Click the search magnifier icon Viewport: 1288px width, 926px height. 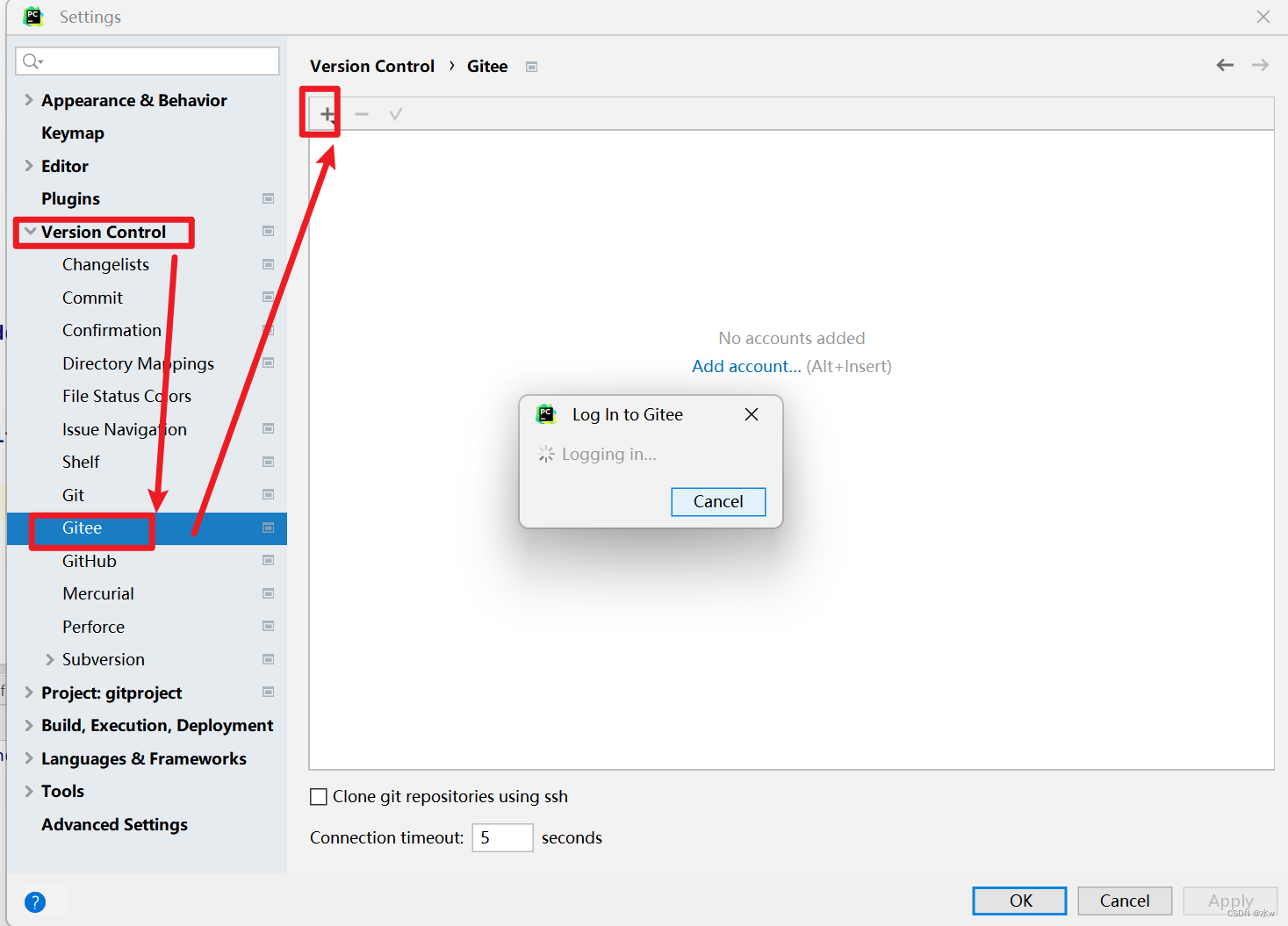pos(32,61)
